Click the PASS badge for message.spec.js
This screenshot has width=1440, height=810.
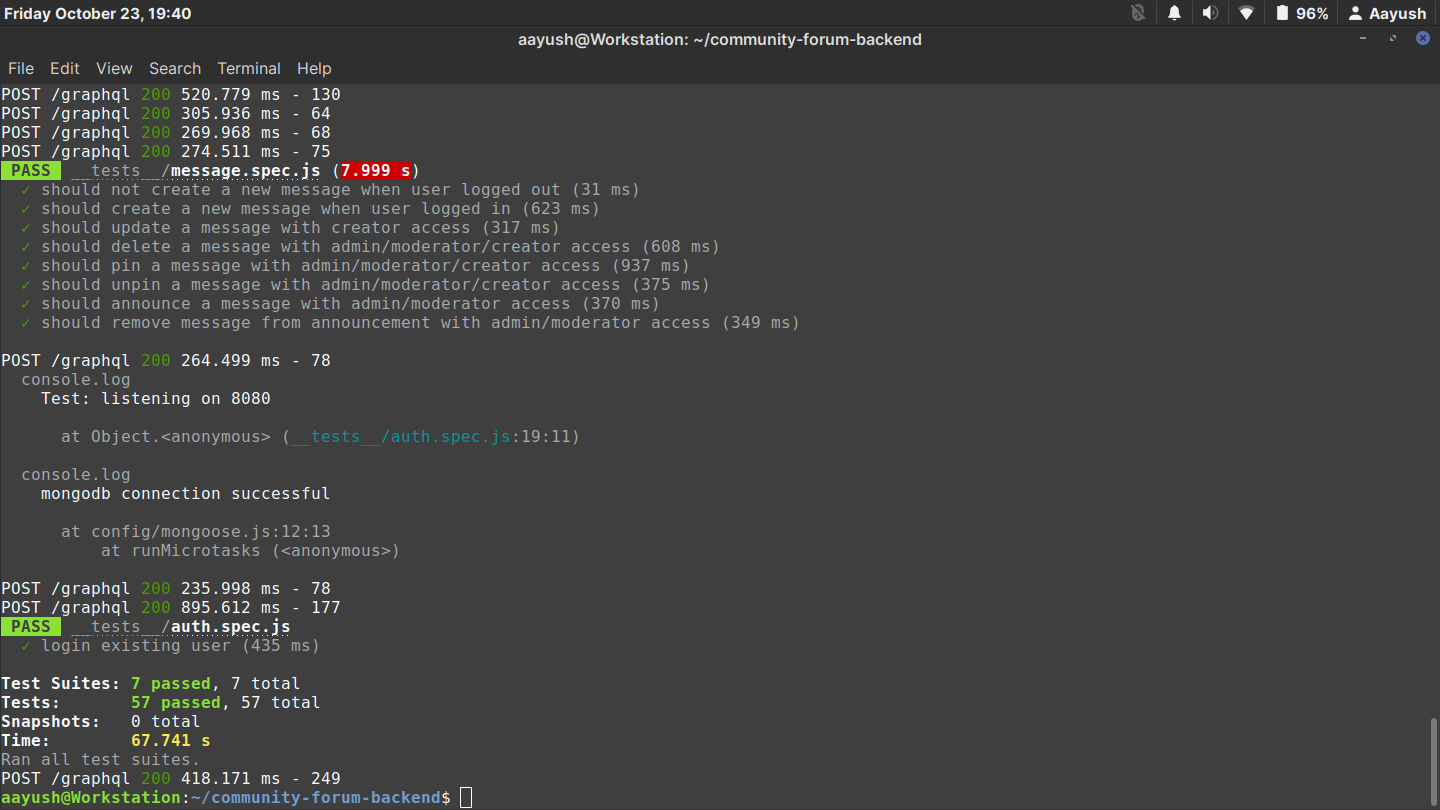click(31, 171)
